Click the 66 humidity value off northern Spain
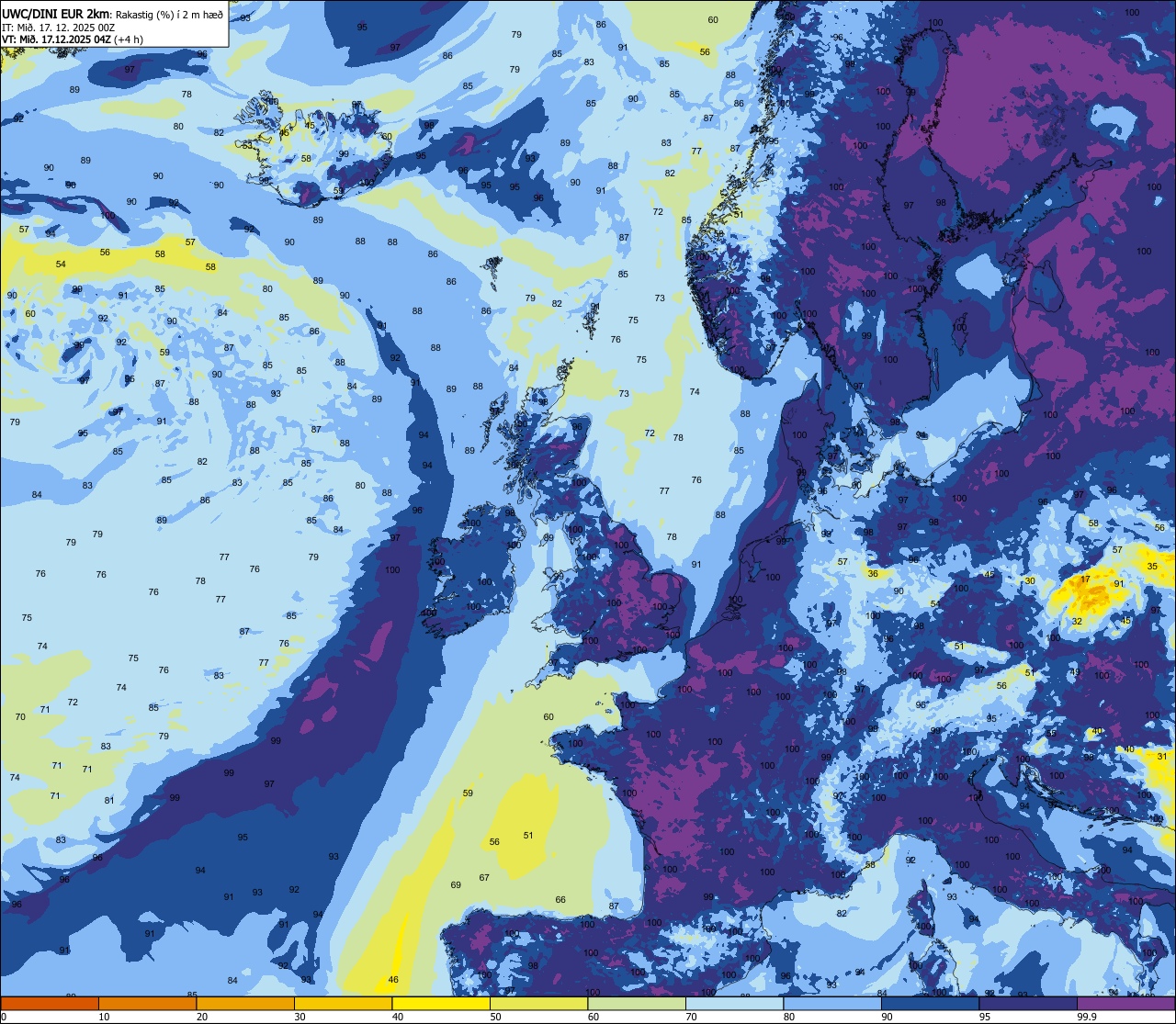This screenshot has width=1176, height=1024. [560, 900]
